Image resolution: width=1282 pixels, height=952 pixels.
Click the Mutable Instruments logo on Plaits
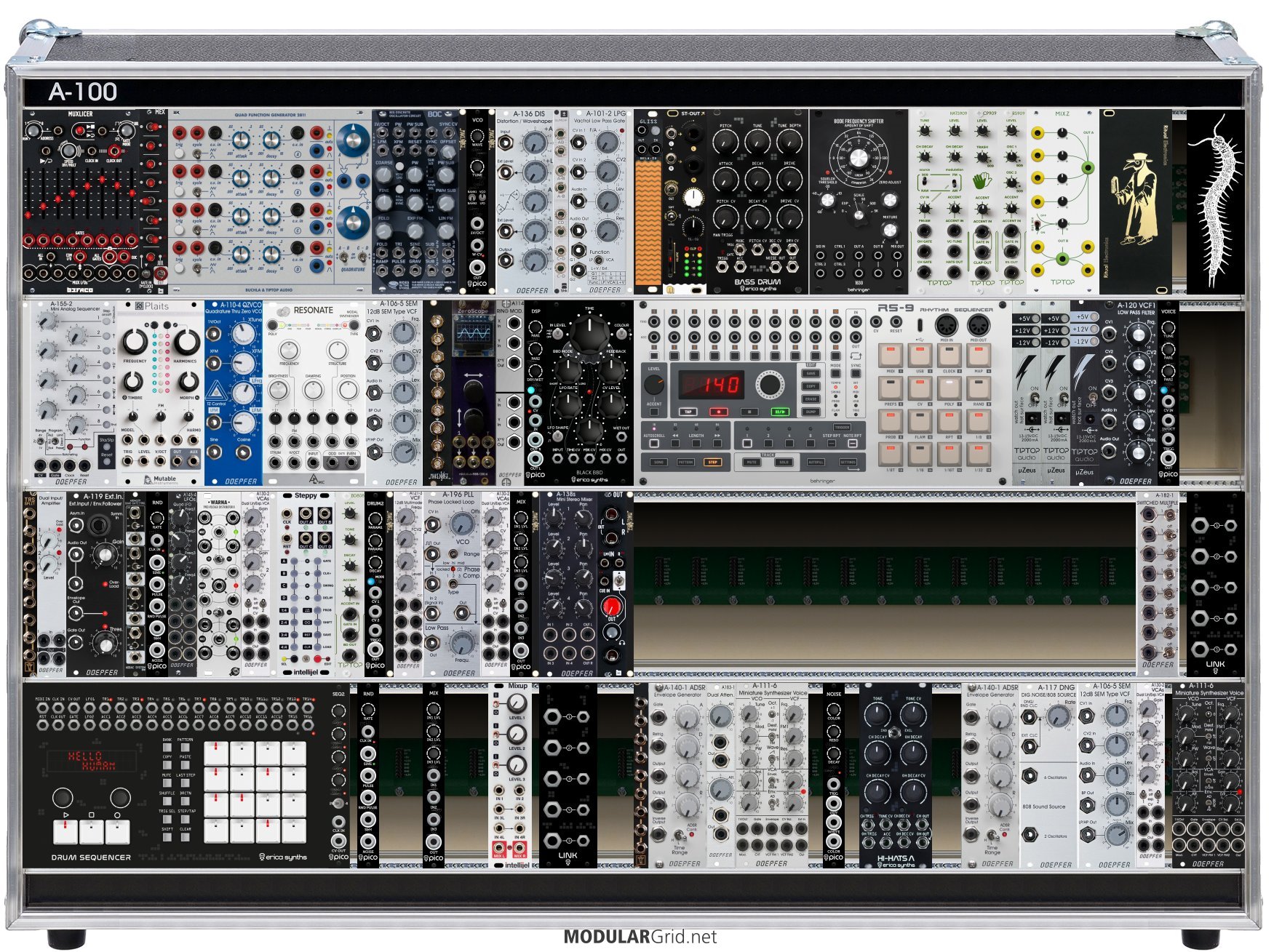click(160, 479)
